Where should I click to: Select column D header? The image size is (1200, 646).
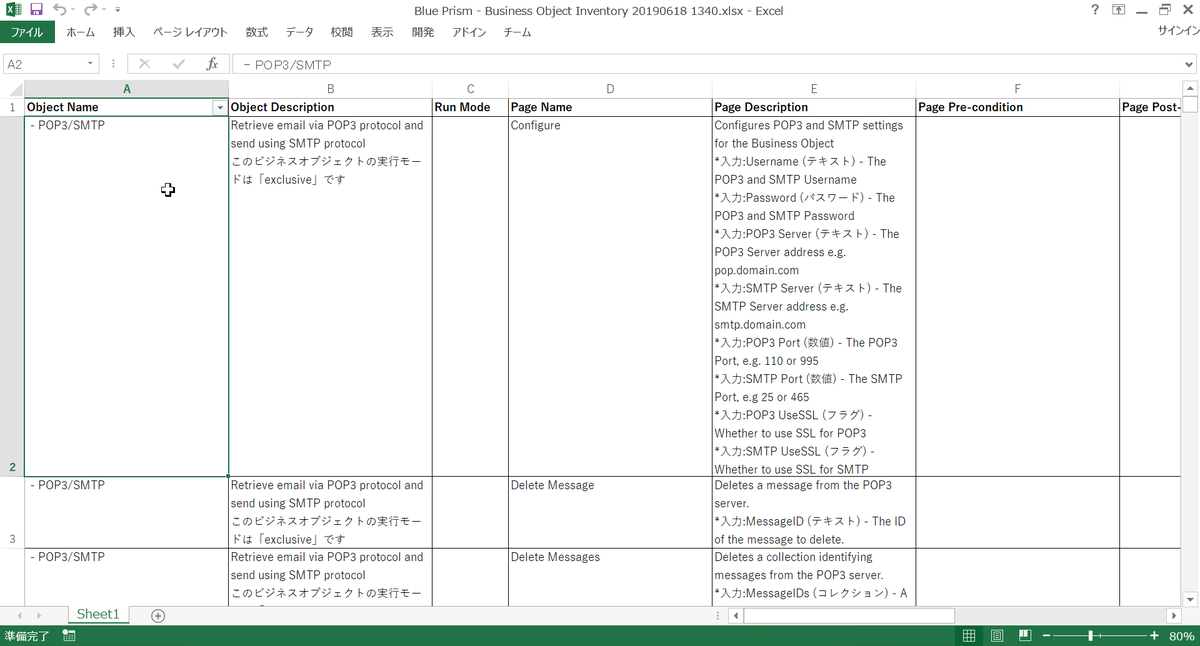(x=610, y=89)
